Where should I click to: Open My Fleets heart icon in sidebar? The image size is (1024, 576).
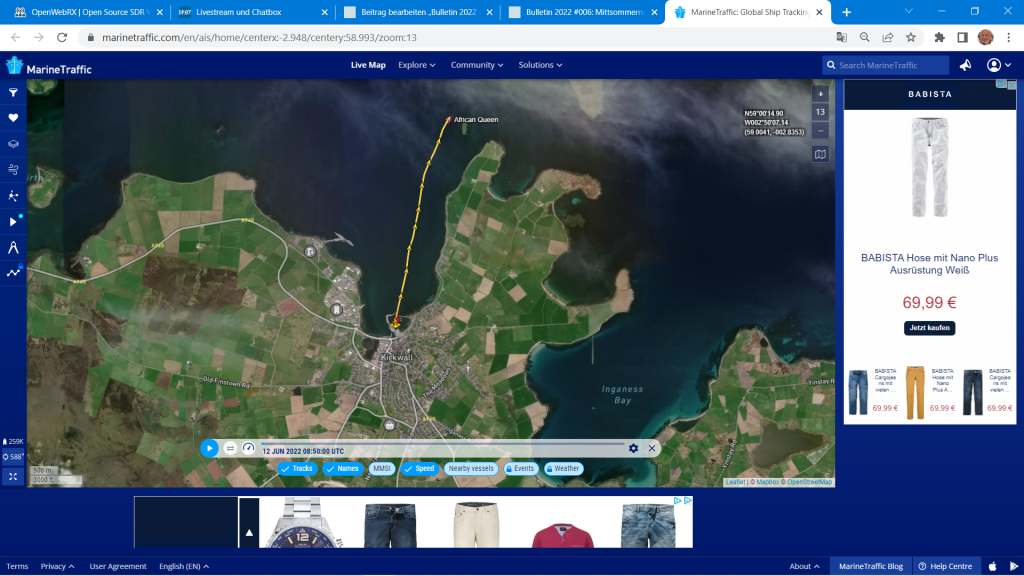pyautogui.click(x=13, y=118)
